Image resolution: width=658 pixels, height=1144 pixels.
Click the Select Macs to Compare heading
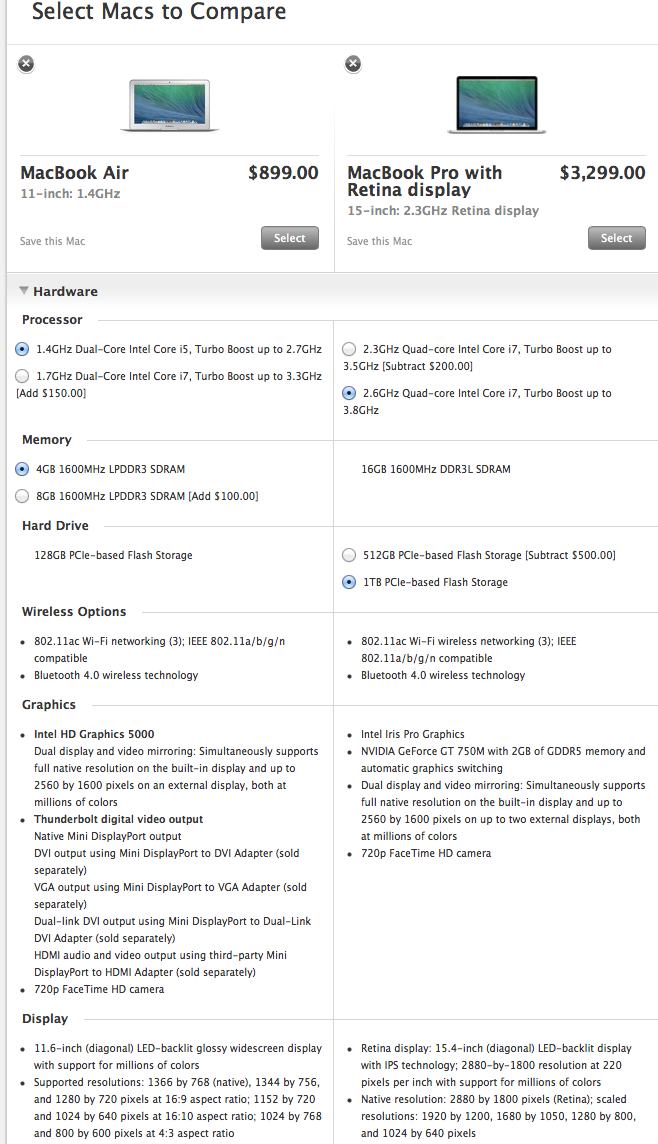click(x=159, y=12)
